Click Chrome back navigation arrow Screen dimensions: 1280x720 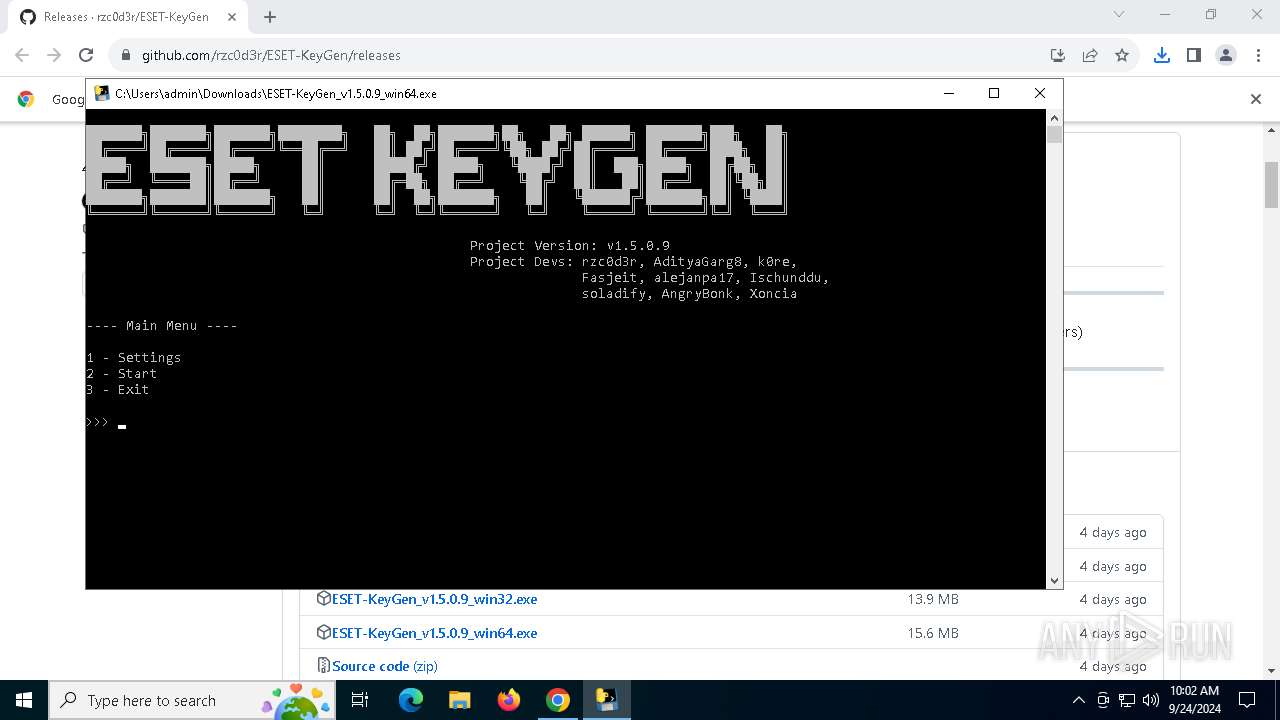point(22,55)
